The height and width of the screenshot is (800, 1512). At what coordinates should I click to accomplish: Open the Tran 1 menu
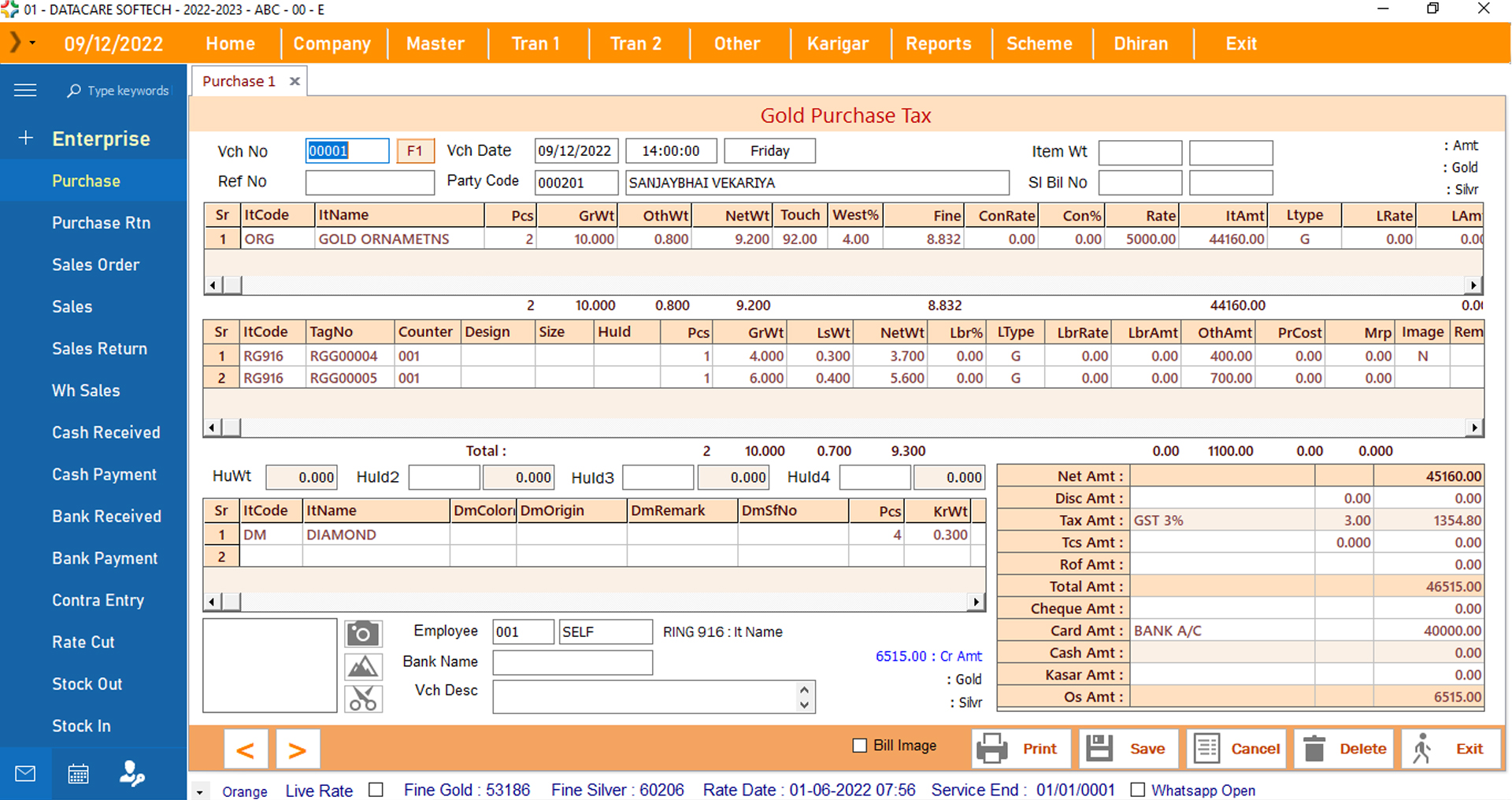pos(535,43)
